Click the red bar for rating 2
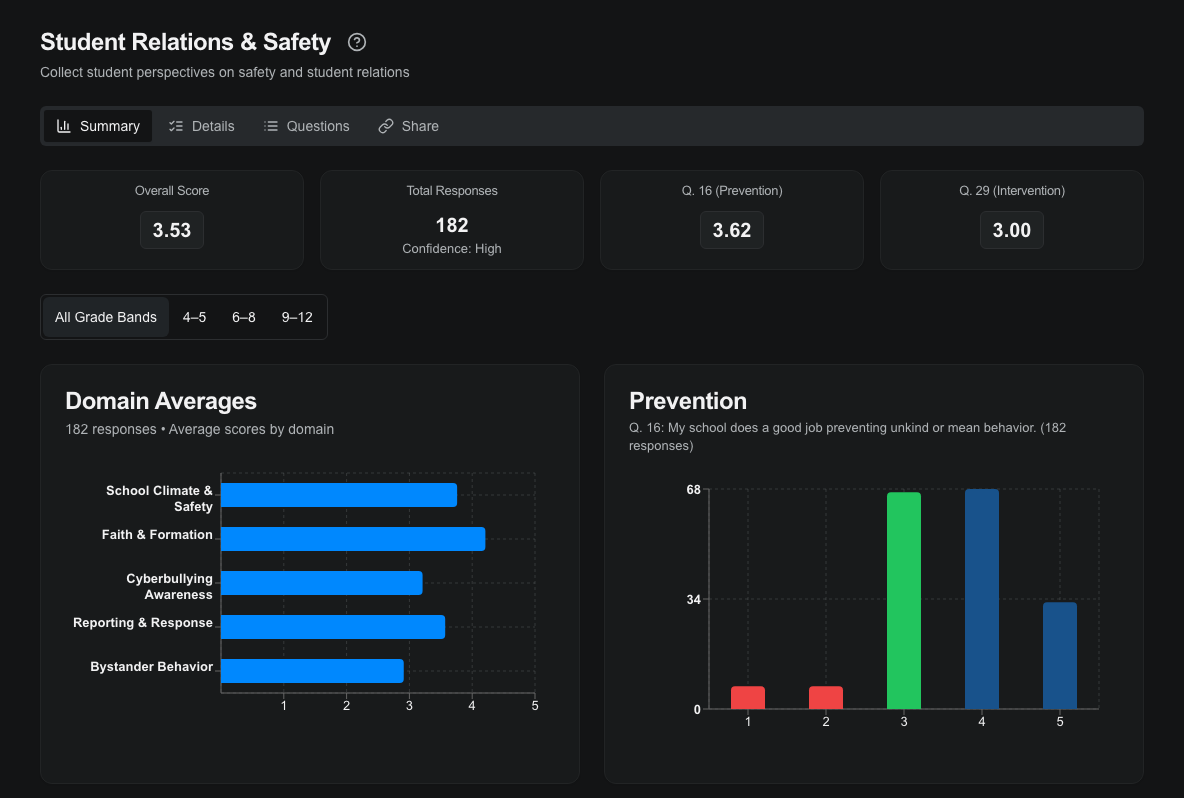The image size is (1184, 798). tap(826, 698)
